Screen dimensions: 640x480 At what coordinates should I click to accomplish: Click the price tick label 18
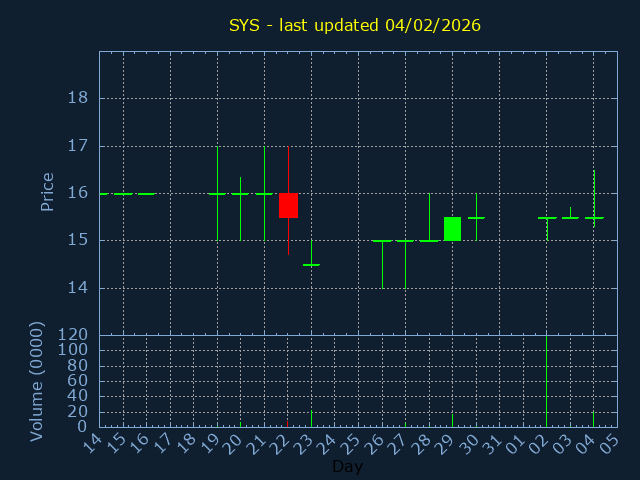(x=78, y=98)
